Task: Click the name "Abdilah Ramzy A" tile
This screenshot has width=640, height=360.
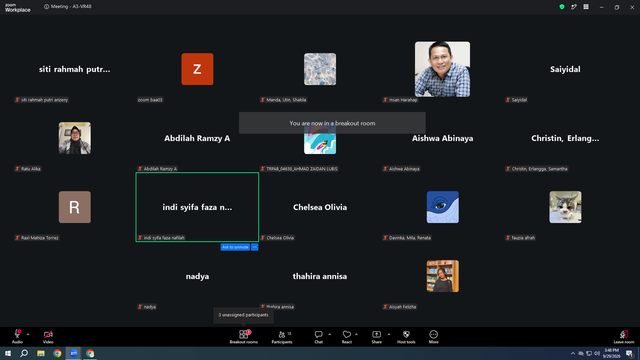Action: (197, 138)
